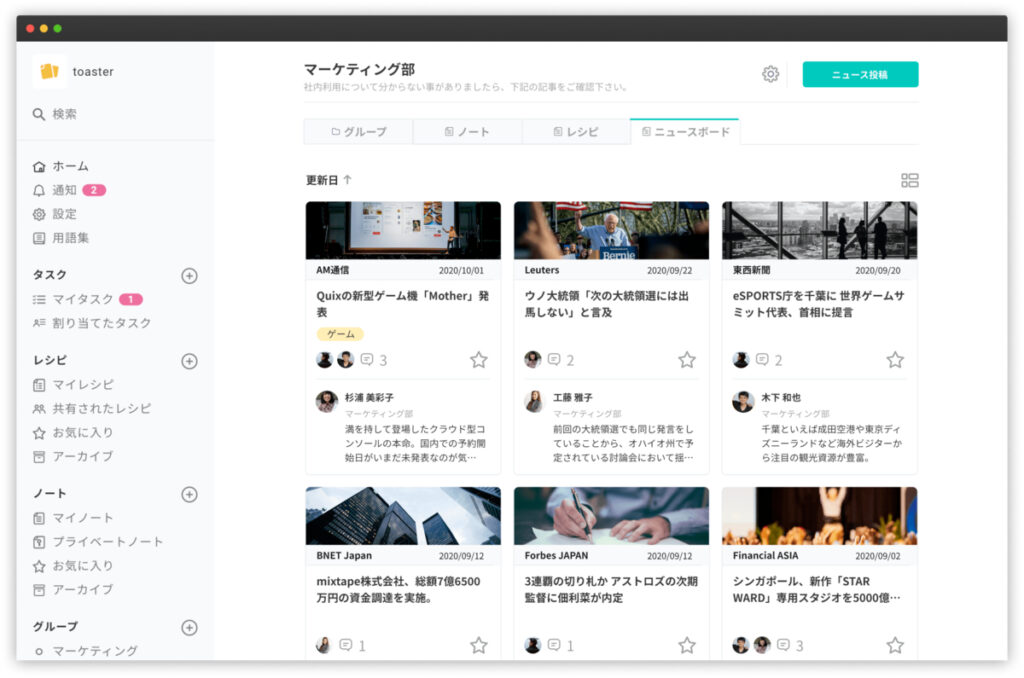The height and width of the screenshot is (678, 1024).
Task: Add a new task with タスク plus icon
Action: [189, 276]
